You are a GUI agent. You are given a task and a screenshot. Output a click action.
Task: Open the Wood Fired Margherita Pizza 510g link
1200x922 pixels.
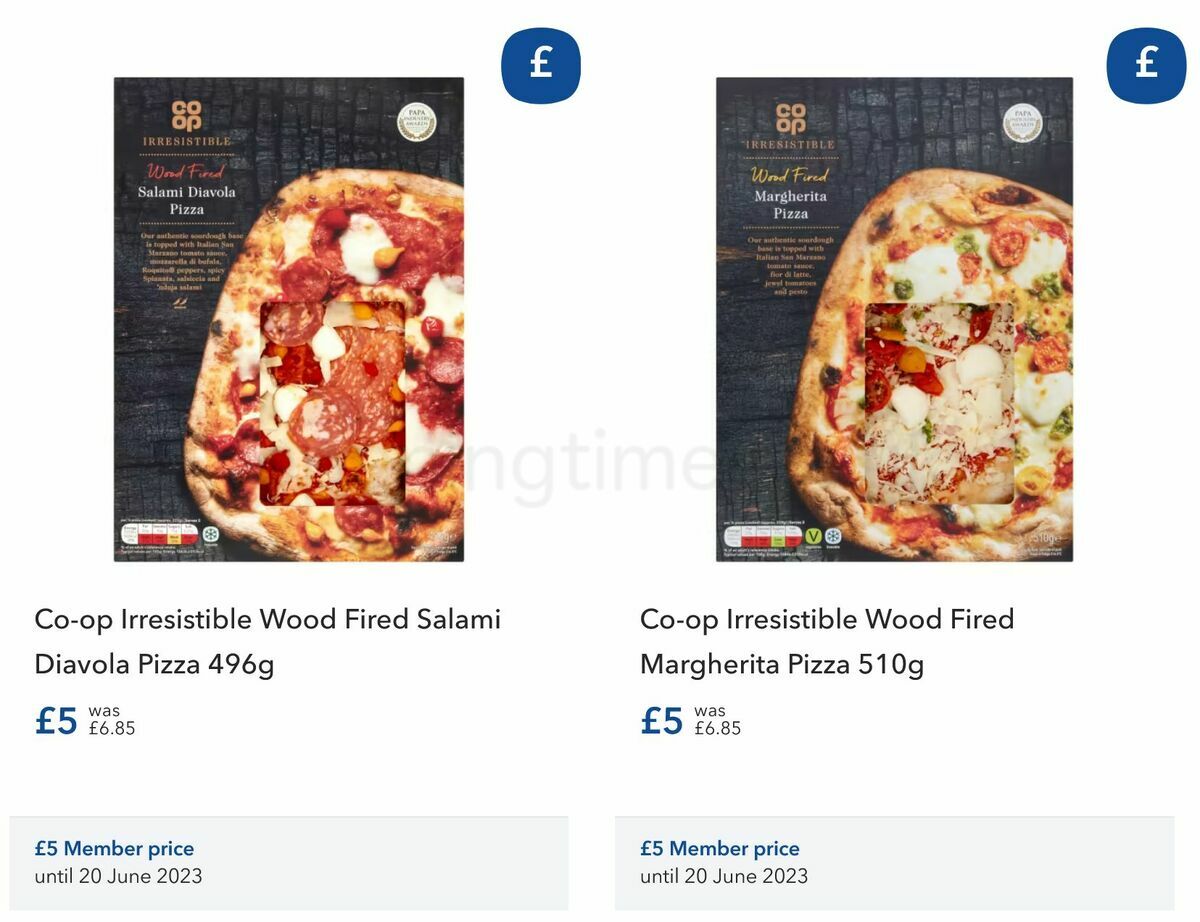[826, 640]
